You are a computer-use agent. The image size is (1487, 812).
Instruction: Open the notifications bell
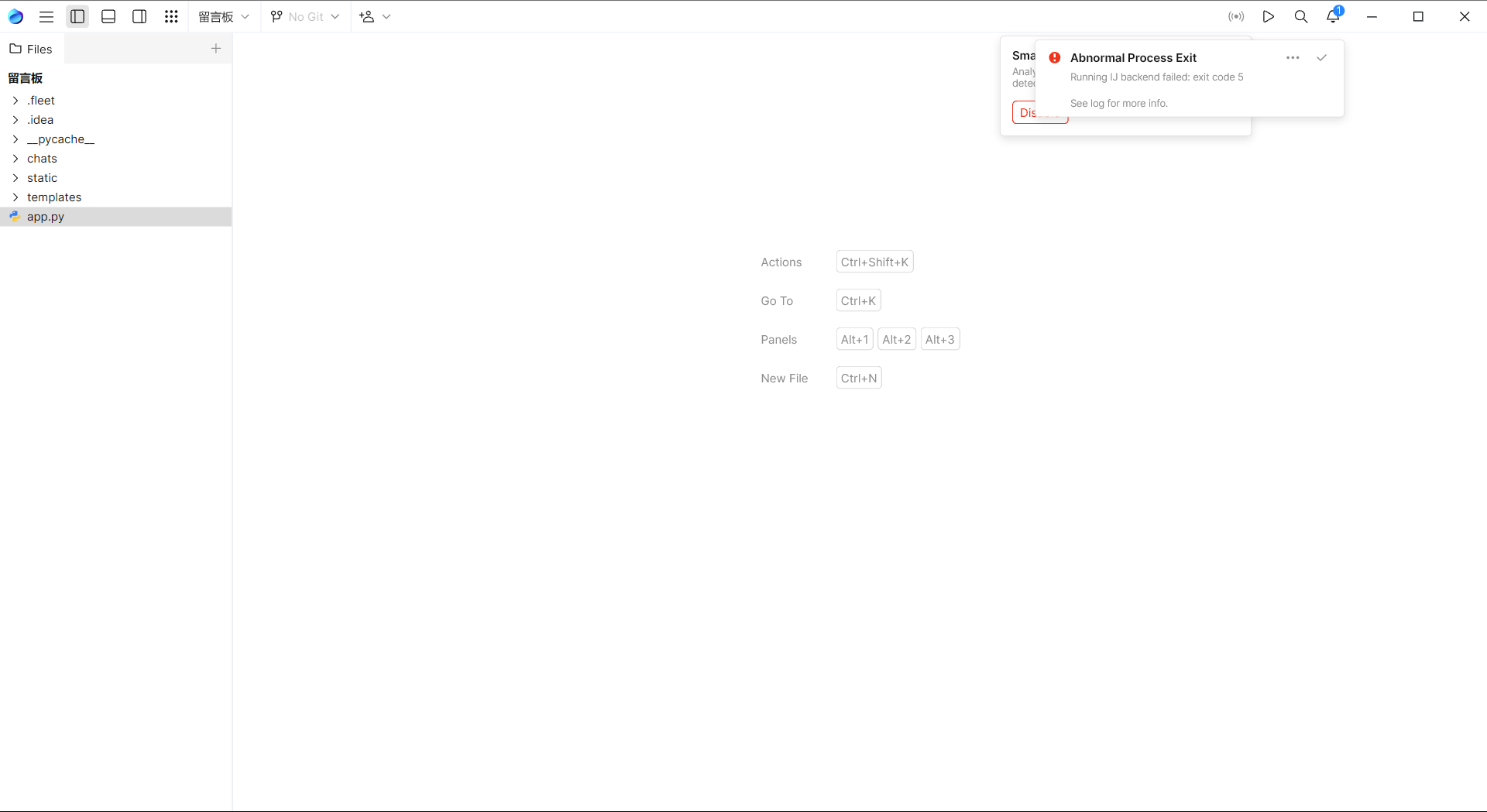(x=1333, y=16)
